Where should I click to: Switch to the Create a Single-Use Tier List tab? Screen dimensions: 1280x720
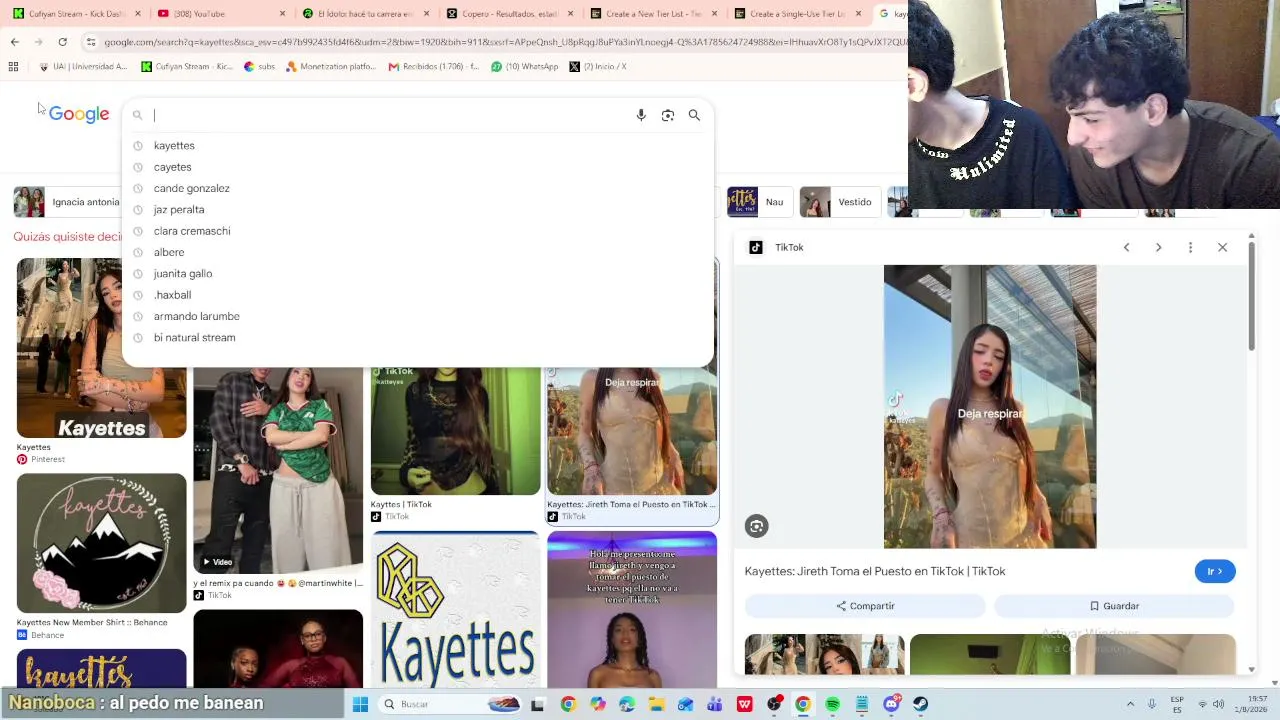796,14
